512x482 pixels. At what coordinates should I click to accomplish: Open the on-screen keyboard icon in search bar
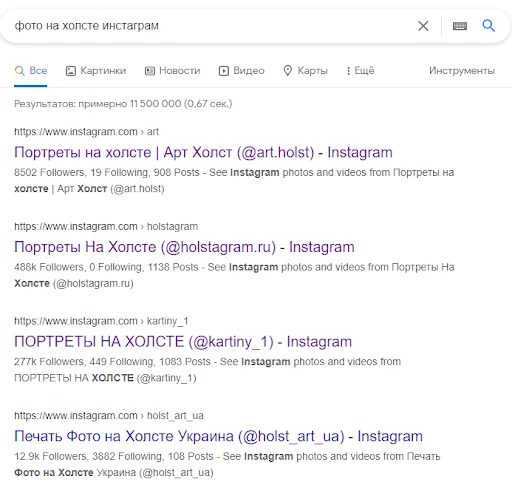click(x=460, y=26)
